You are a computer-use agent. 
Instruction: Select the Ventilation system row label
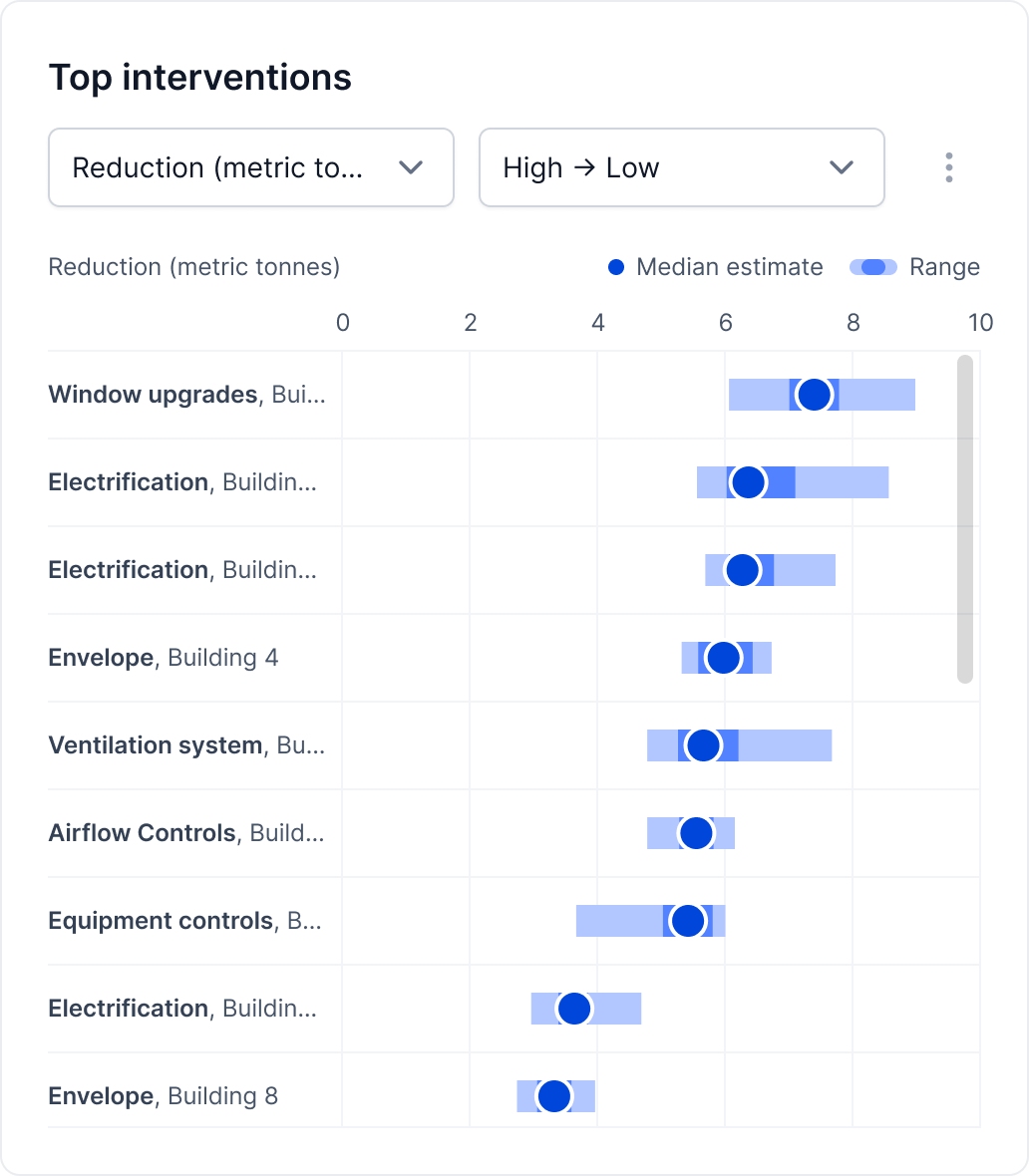[186, 745]
